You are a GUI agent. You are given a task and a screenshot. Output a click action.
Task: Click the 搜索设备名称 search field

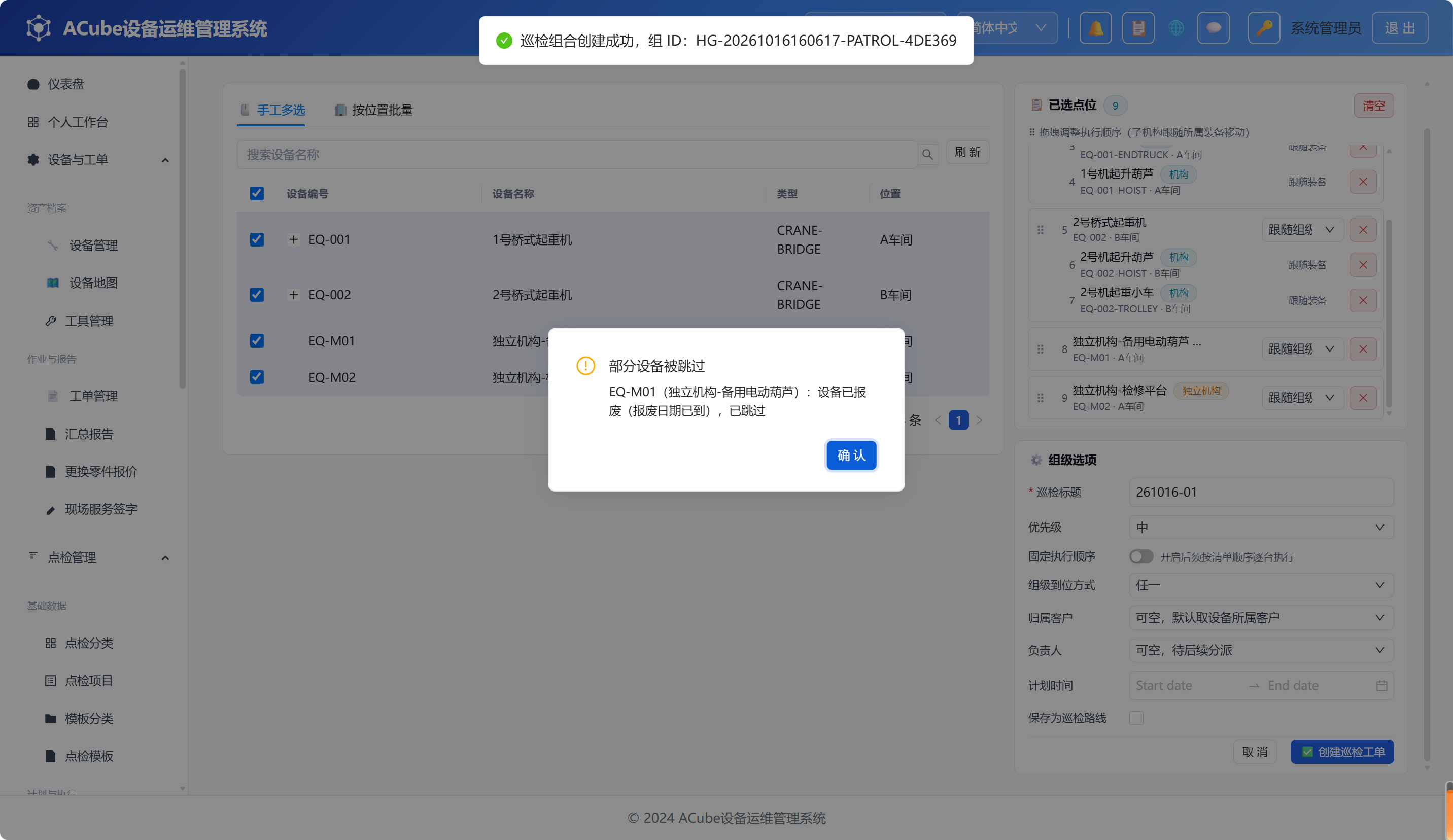click(577, 154)
